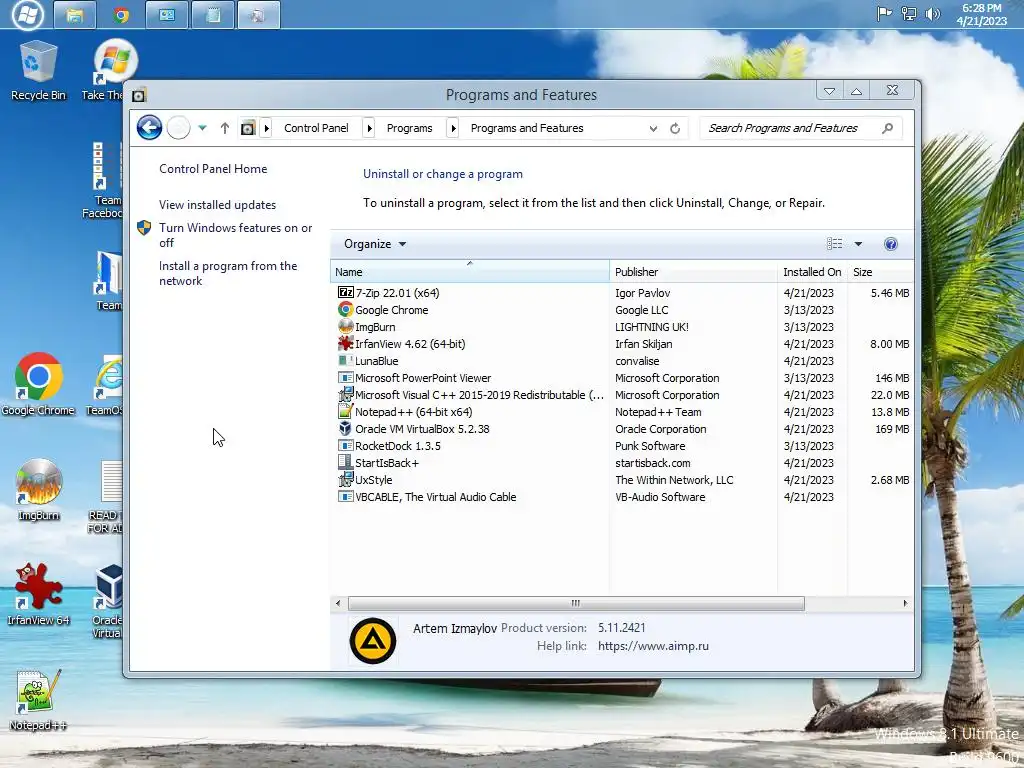Expand the arrow before Control Panel breadcrumb

point(266,128)
